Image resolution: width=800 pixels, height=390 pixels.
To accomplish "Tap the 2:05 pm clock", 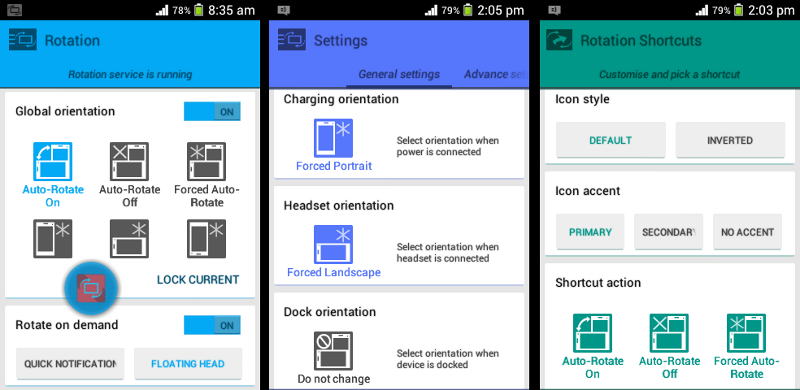I will [x=501, y=10].
